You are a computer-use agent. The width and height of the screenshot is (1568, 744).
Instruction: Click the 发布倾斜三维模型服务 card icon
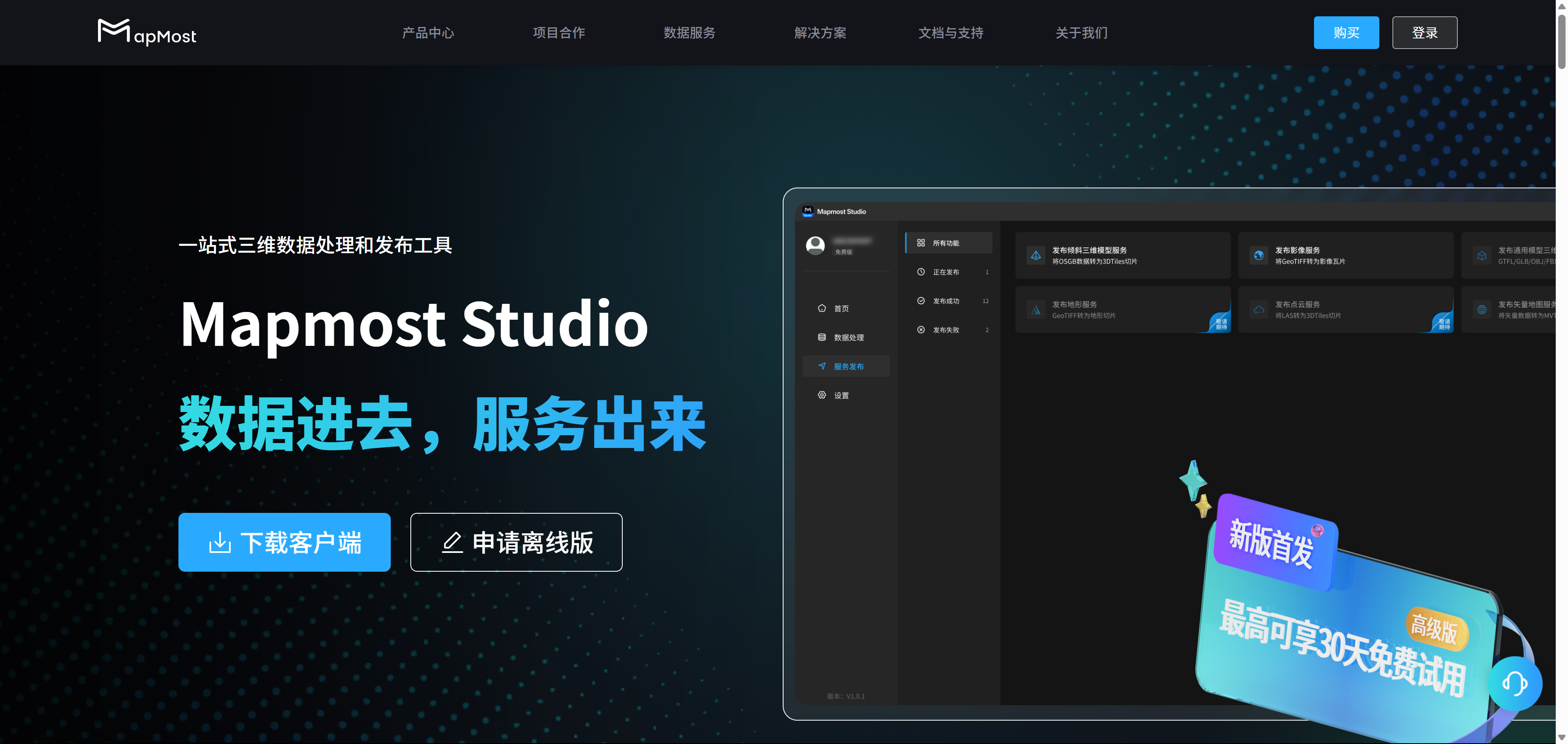click(x=1036, y=256)
